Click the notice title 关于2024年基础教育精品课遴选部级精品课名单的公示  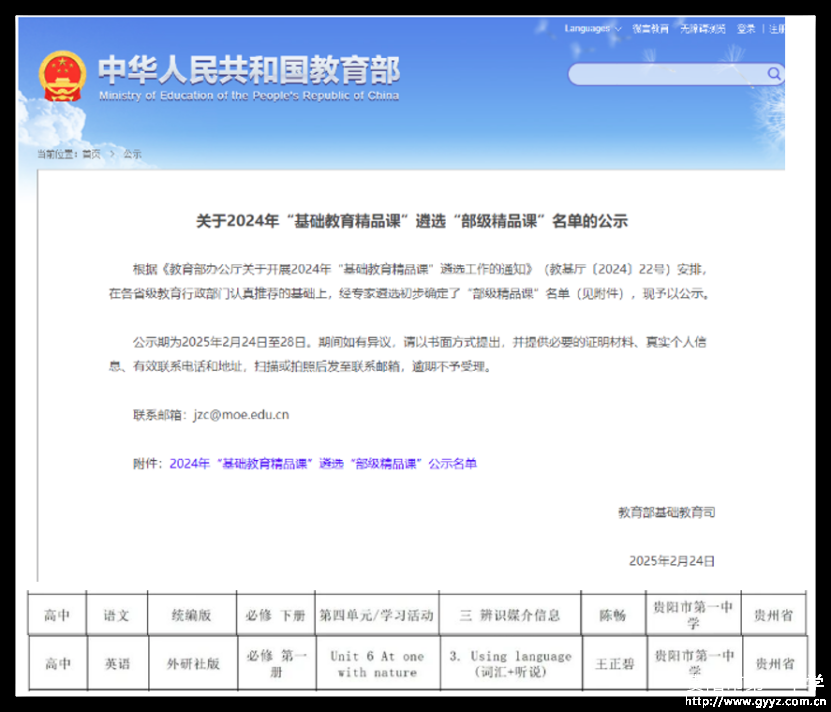[x=412, y=221]
